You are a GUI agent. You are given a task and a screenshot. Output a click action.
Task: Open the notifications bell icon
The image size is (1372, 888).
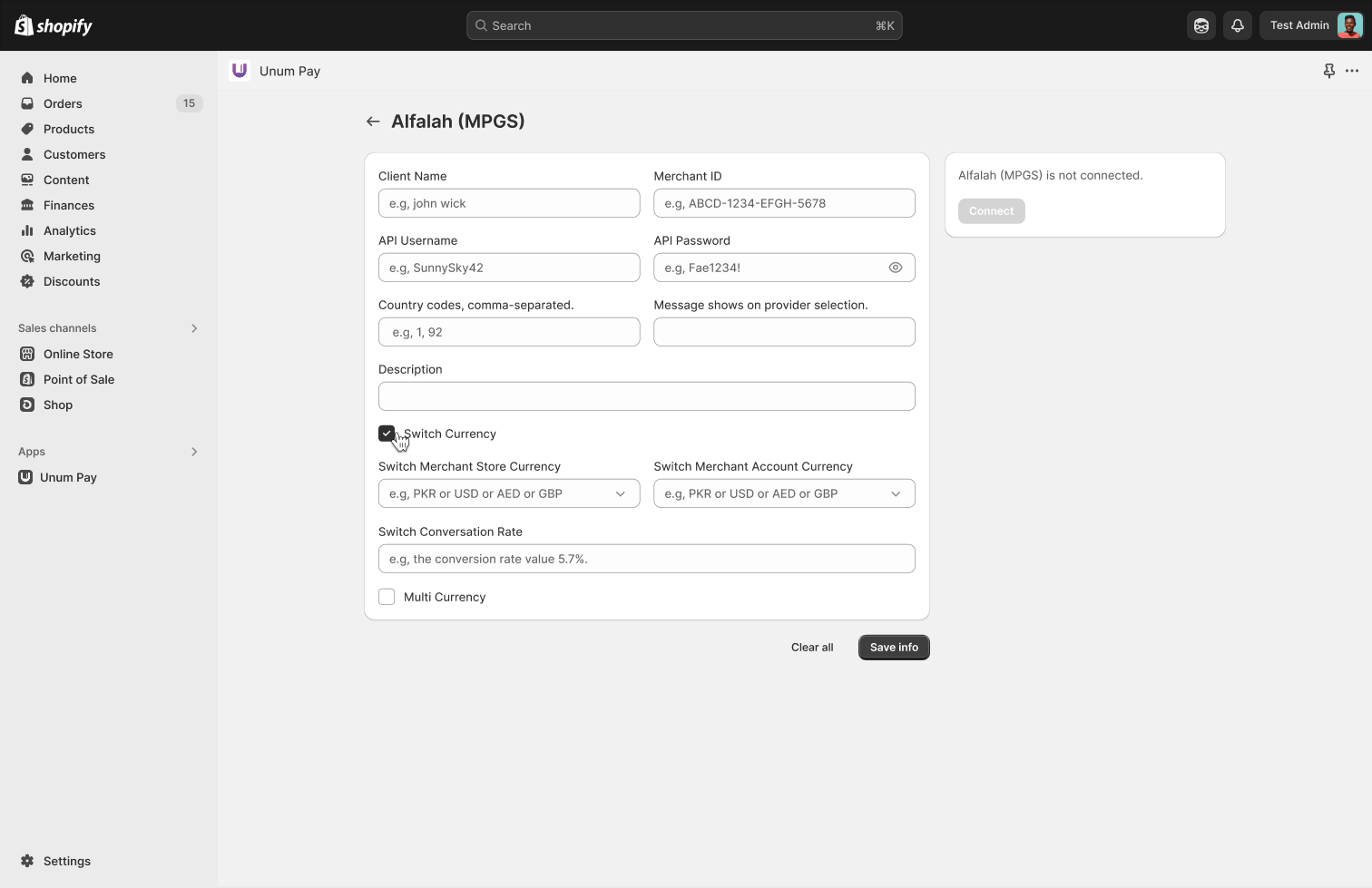tap(1237, 25)
